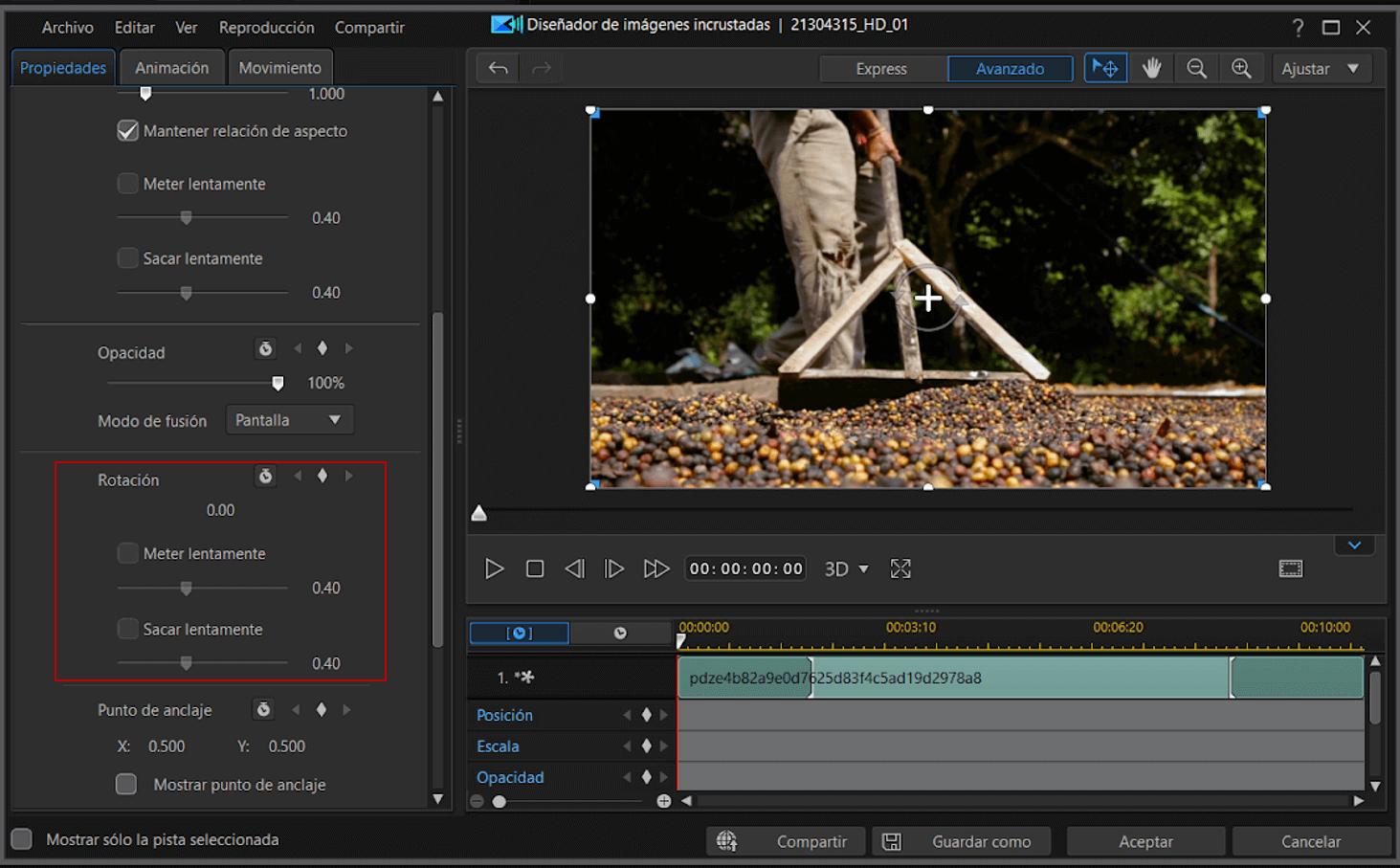
Task: Activate the hand pan tool
Action: coord(1151,68)
